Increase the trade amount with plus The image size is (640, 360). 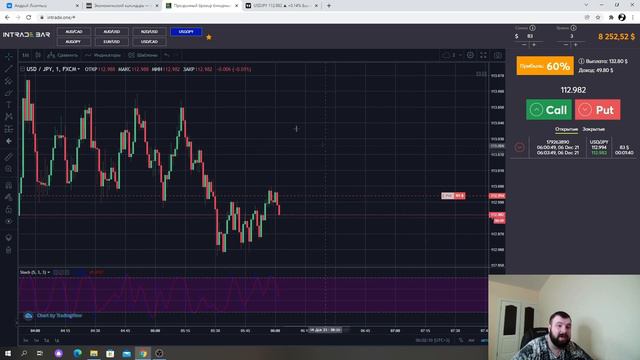534,44
